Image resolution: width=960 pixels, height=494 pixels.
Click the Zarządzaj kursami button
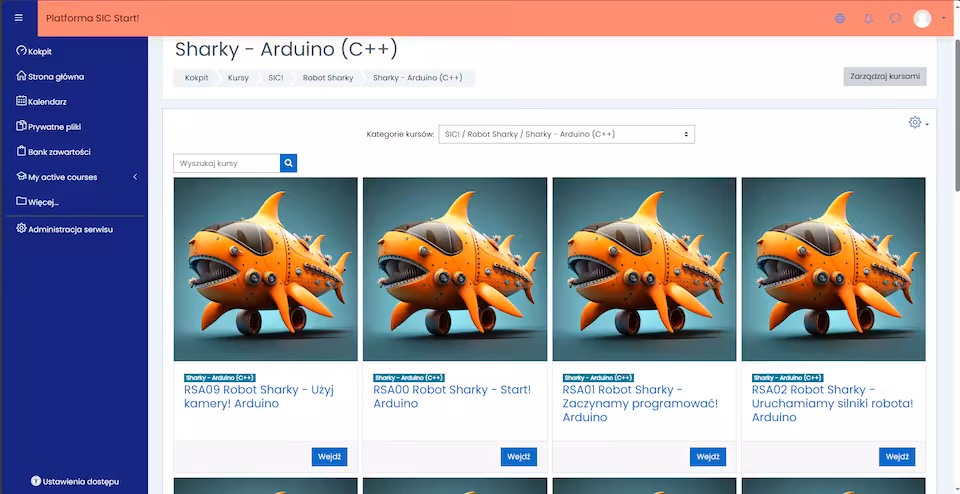coord(884,77)
